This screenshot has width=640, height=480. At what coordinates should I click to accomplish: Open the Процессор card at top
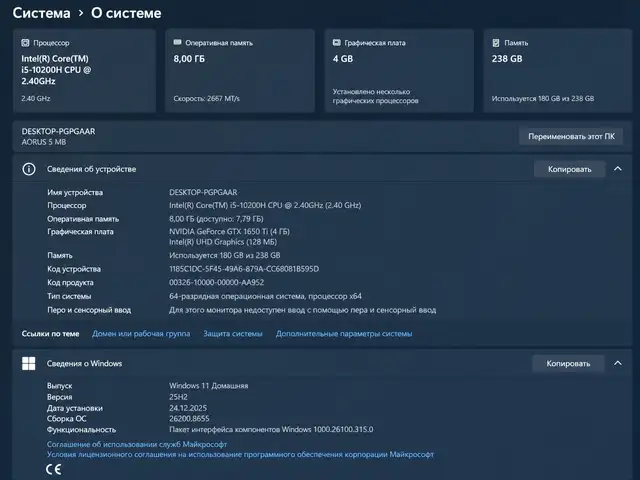[x=84, y=71]
